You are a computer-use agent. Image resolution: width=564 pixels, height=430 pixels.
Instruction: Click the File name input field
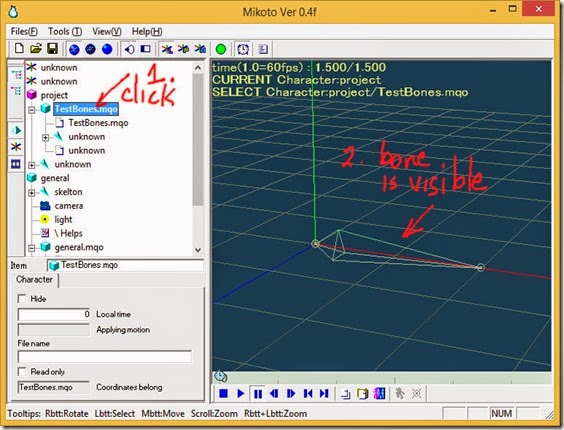(x=105, y=357)
